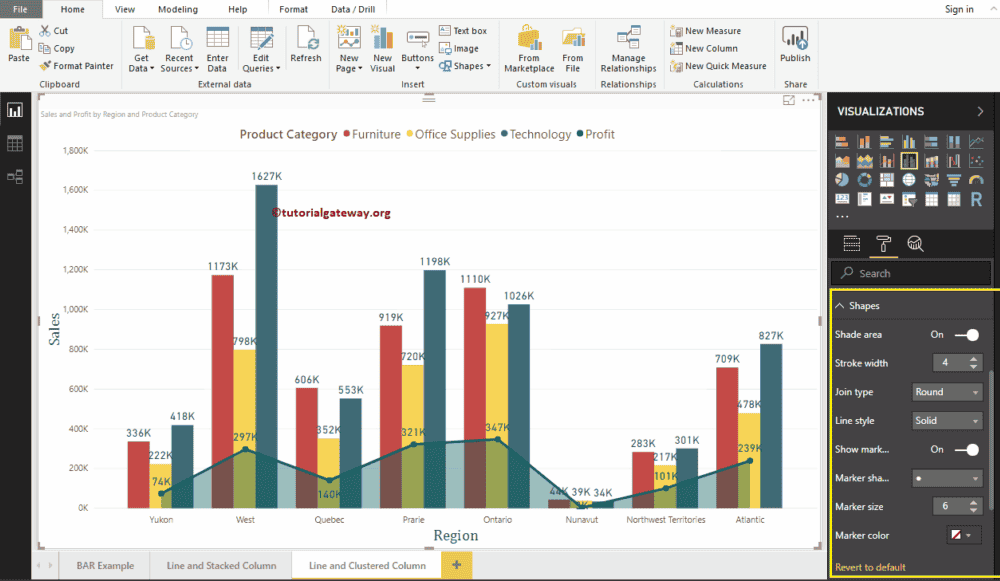Viewport: 1000px width, 581px height.
Task: Open the Marker shape dropdown
Action: (x=947, y=478)
